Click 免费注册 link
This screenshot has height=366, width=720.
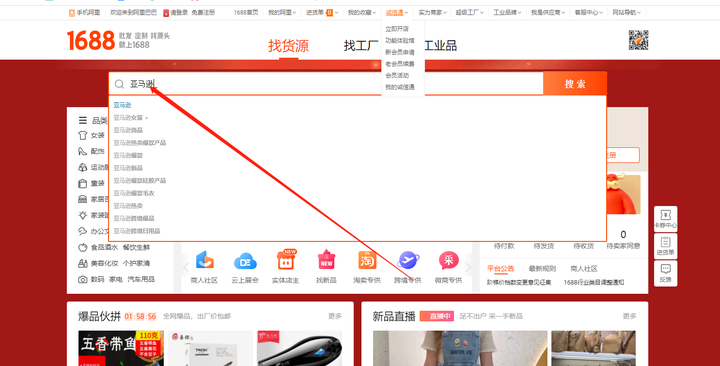[203, 13]
